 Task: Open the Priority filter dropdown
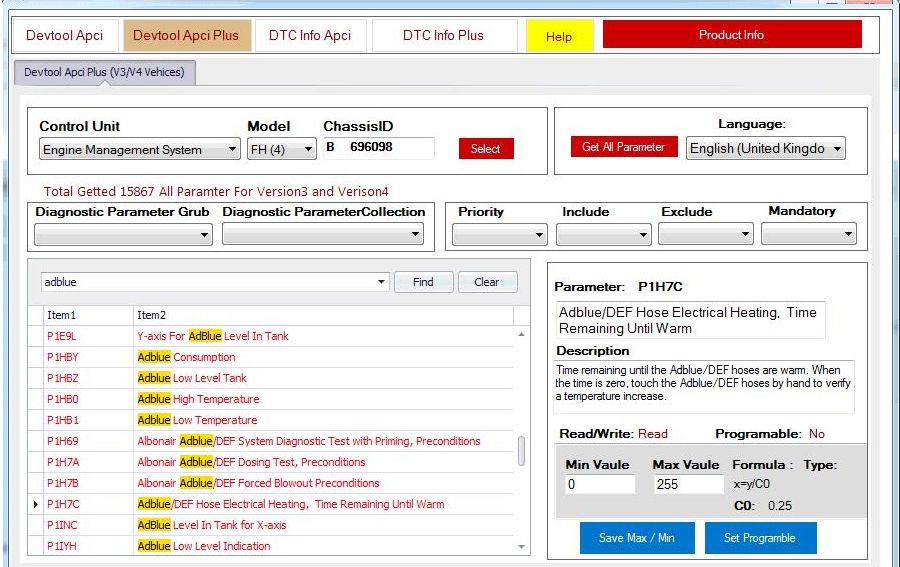point(499,235)
